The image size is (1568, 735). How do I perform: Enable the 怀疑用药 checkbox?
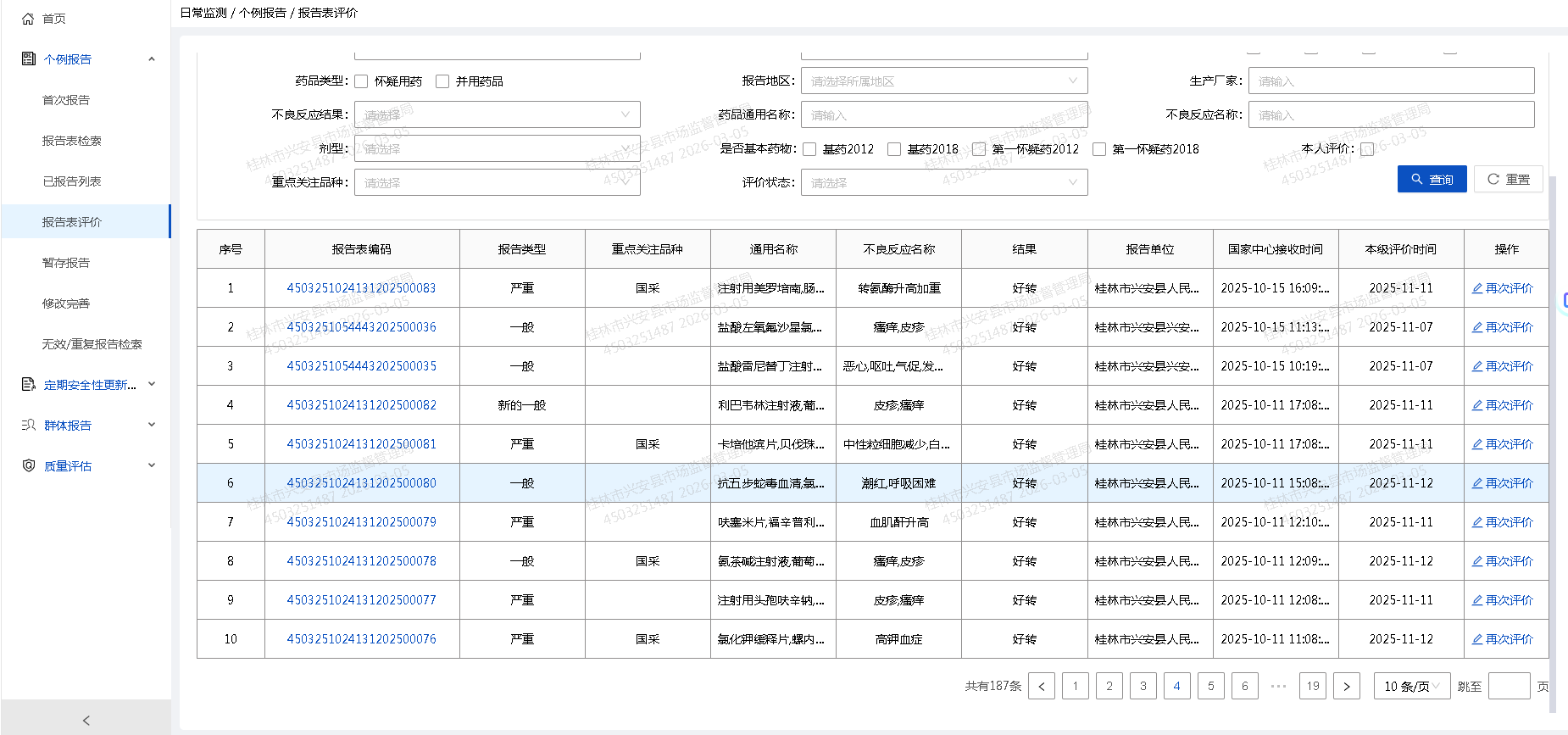[x=362, y=81]
